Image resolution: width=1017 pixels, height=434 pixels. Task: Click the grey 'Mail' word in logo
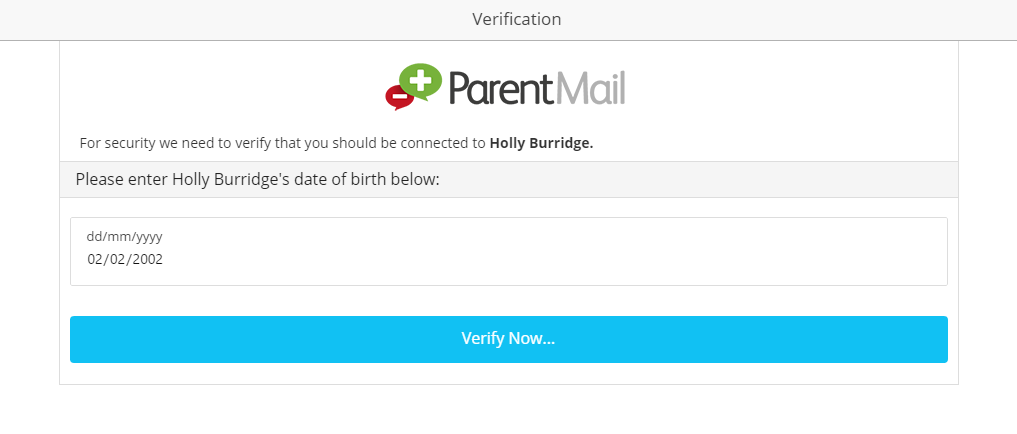click(590, 88)
